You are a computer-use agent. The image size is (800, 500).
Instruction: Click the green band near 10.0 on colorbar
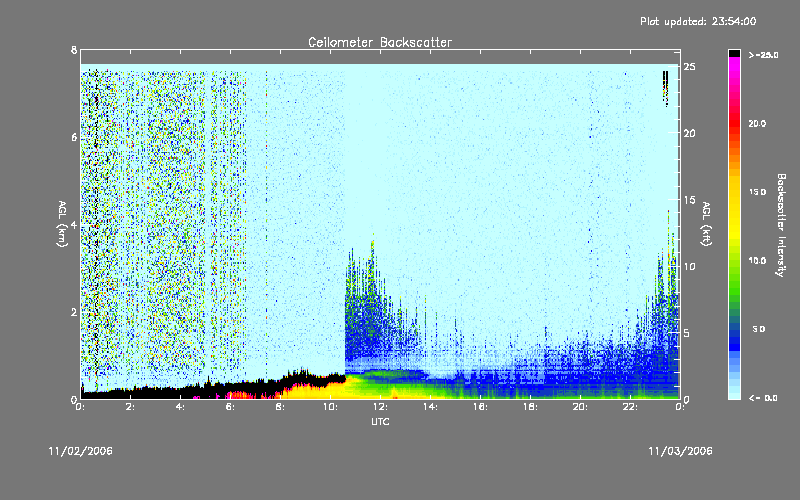click(x=734, y=265)
